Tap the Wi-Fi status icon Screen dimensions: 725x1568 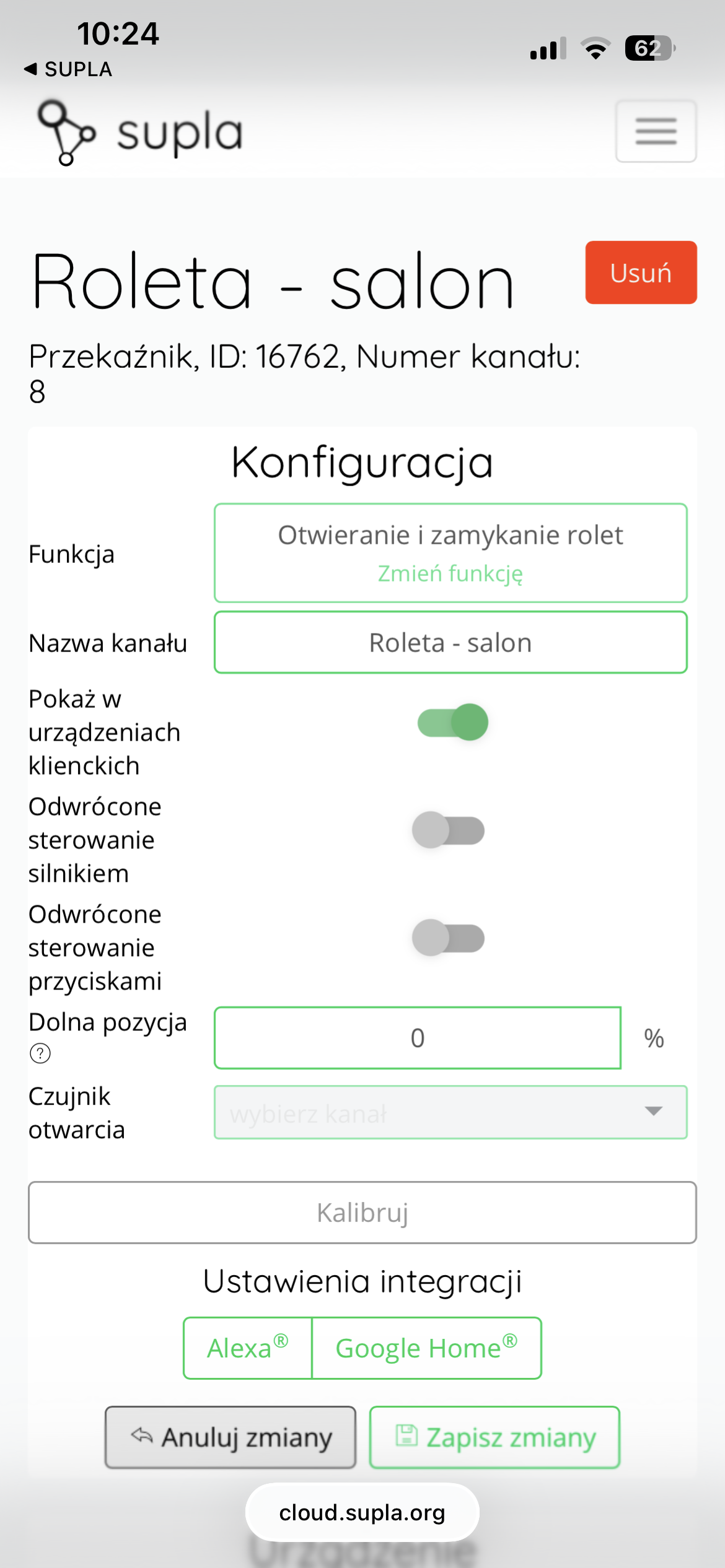coord(595,48)
